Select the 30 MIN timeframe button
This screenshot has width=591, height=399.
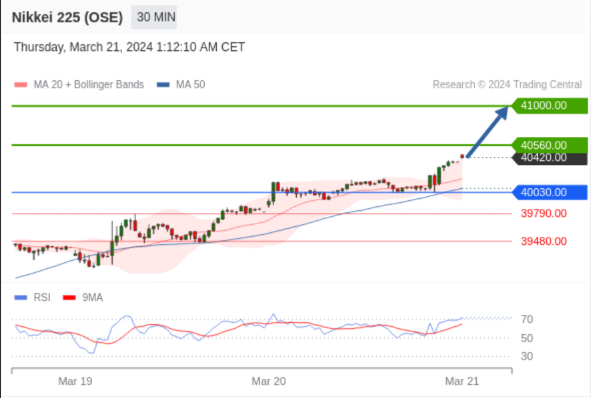coord(154,17)
